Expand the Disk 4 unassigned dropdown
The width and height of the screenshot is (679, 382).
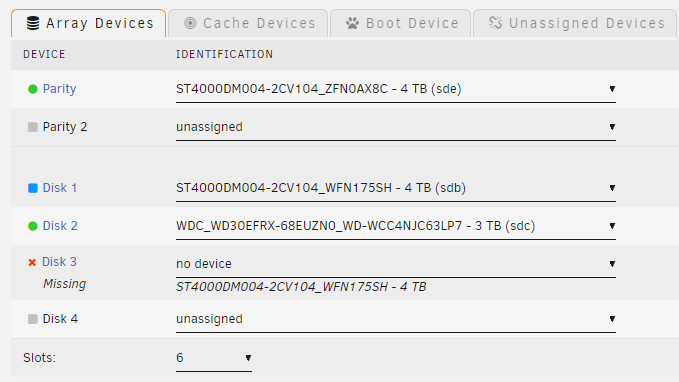click(396, 319)
